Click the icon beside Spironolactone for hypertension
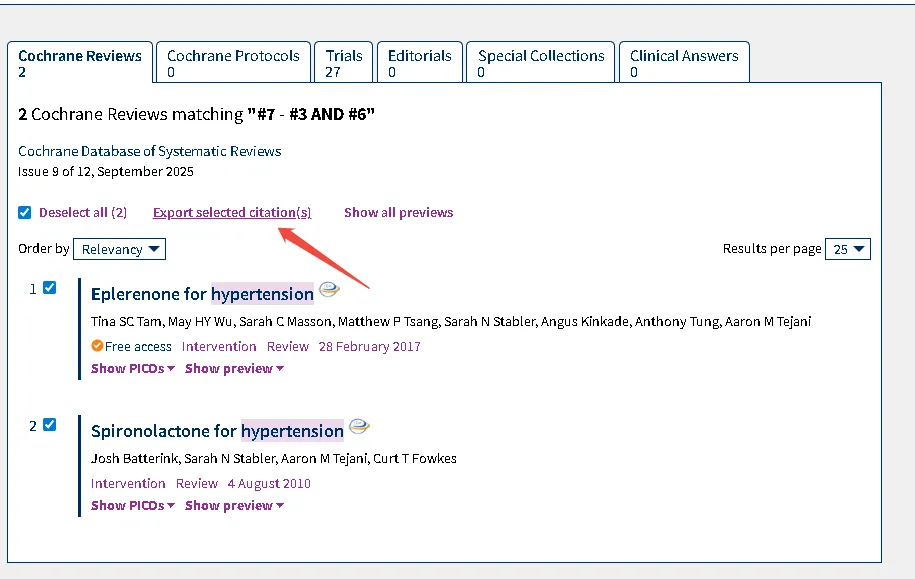The width and height of the screenshot is (915, 579). 359,427
